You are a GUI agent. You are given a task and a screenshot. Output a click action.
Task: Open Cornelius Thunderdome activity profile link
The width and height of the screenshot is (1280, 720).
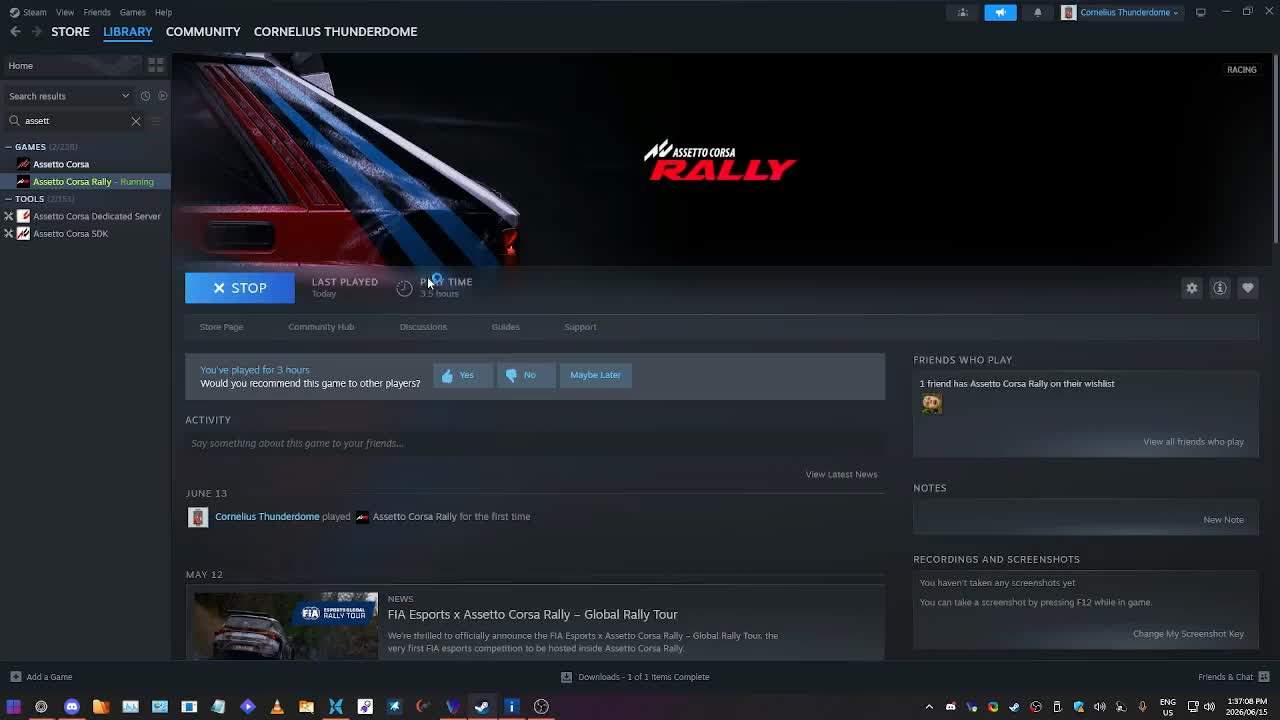pos(267,517)
